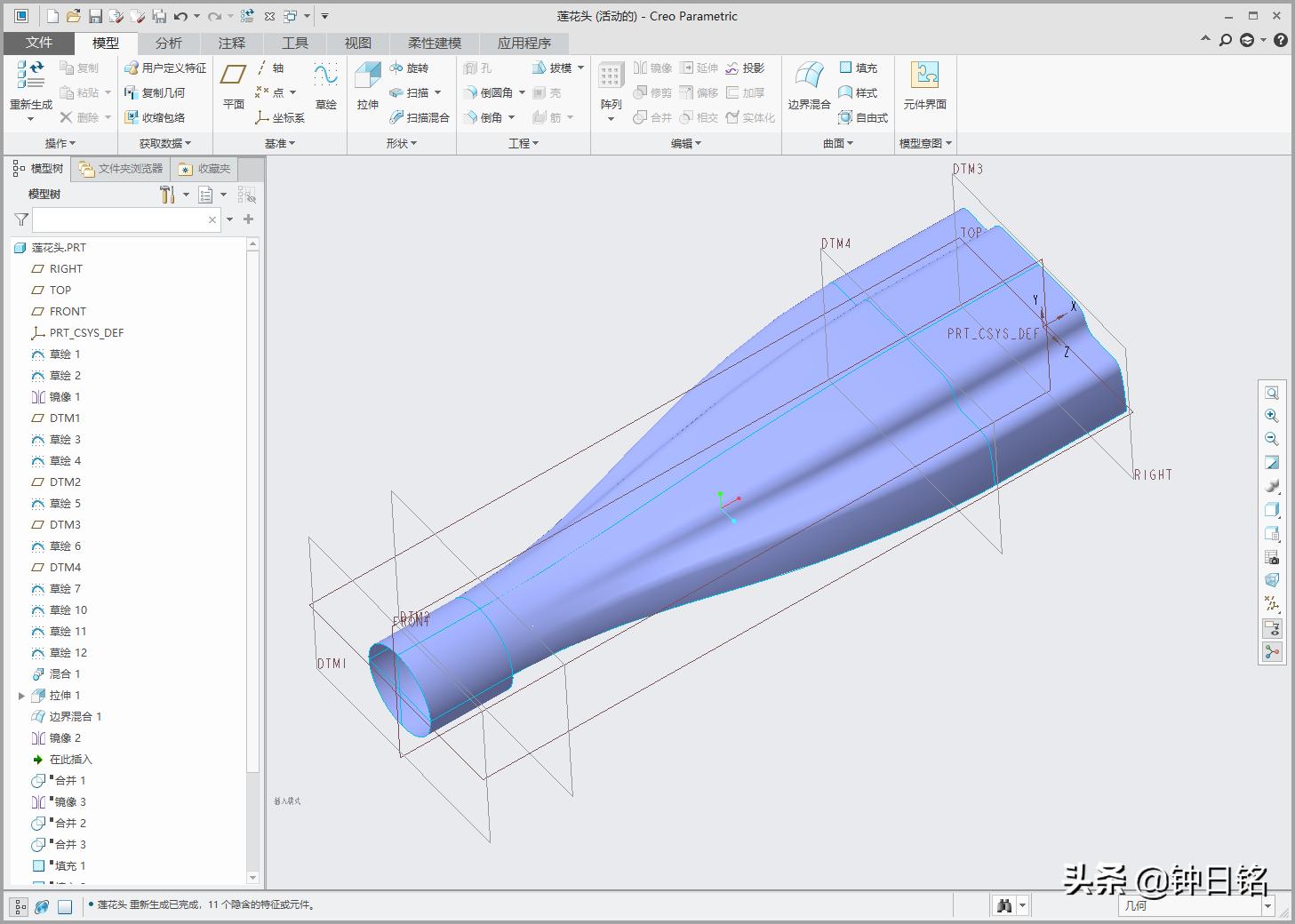Select 边界混合 1 in model tree
Screen dimensions: 1295x924
76,717
